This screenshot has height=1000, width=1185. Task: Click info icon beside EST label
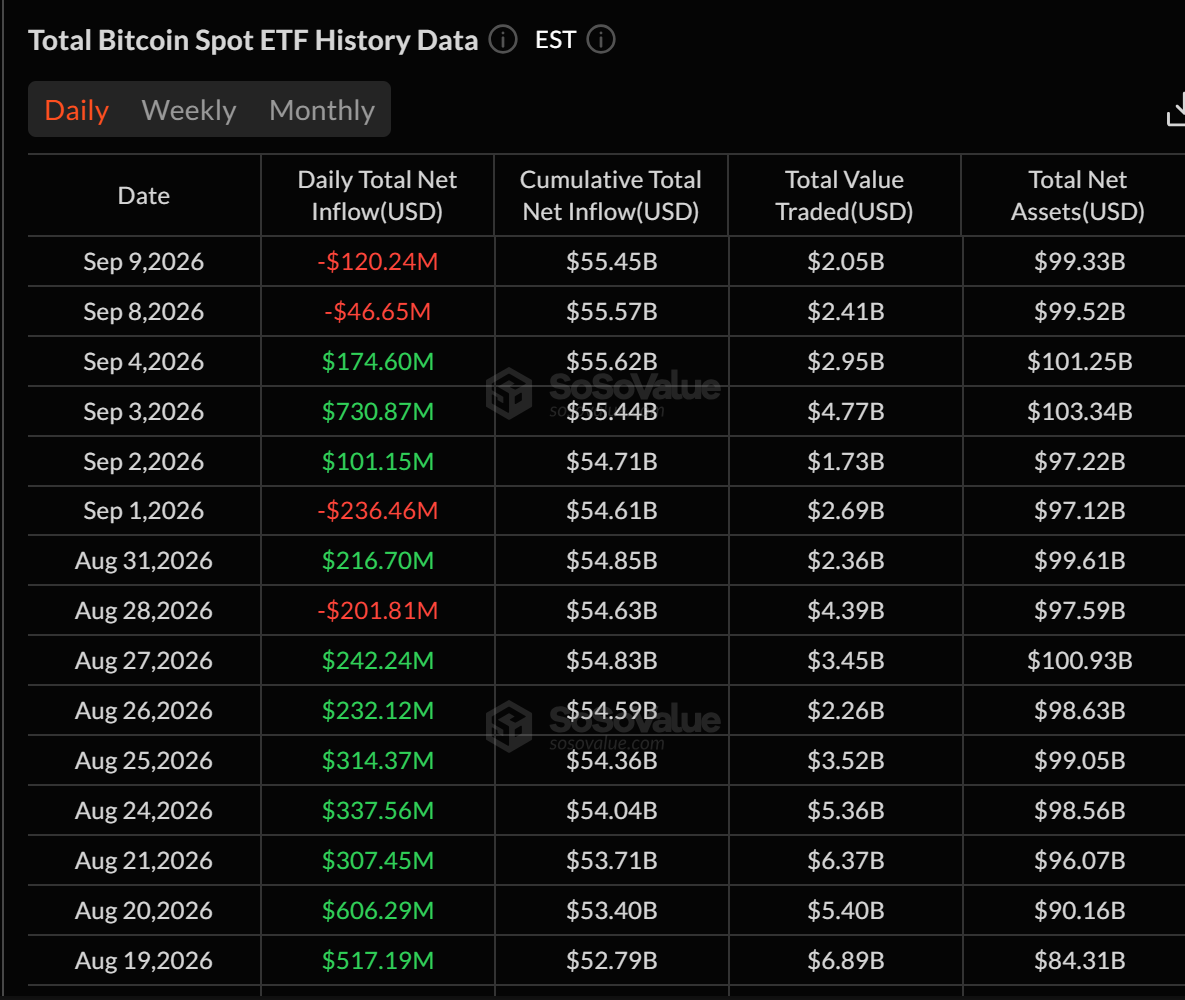pos(601,39)
